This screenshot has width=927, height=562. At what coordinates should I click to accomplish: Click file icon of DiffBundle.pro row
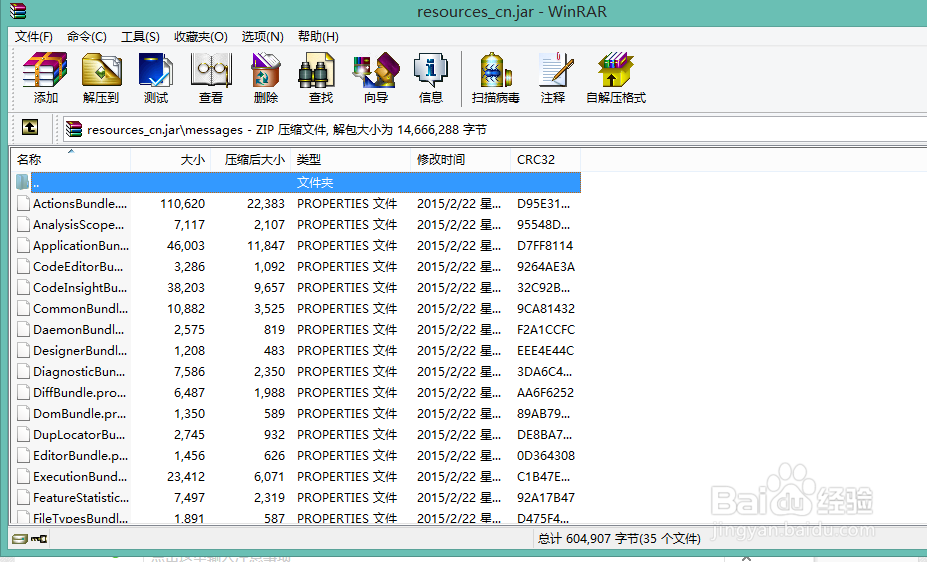click(23, 392)
